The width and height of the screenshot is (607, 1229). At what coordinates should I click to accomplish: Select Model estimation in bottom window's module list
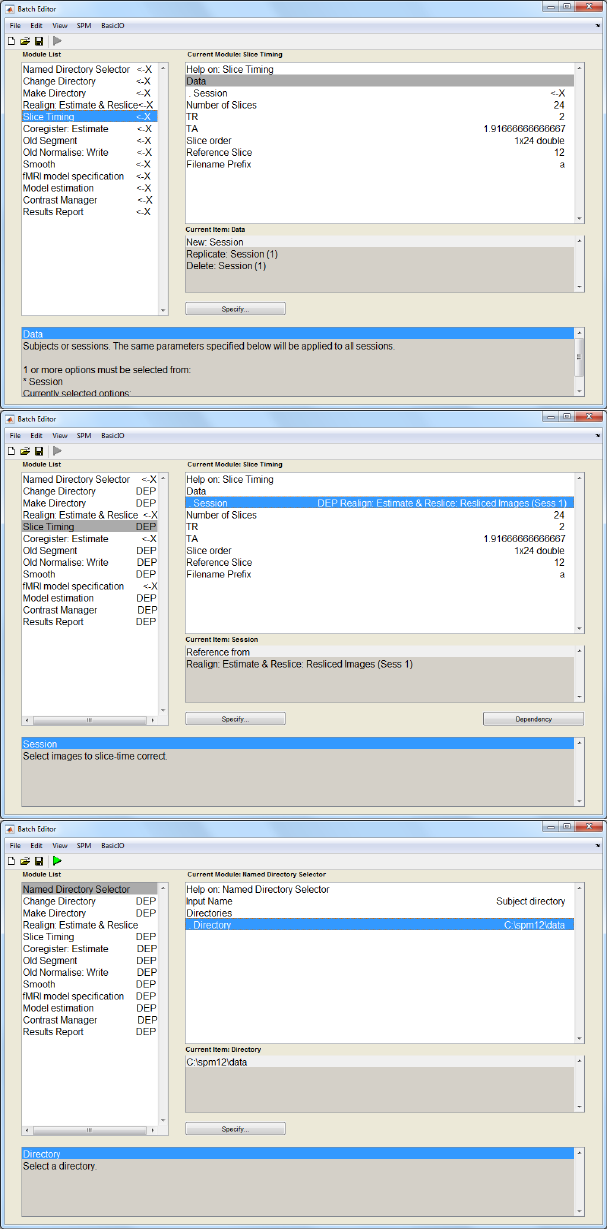click(x=89, y=1008)
